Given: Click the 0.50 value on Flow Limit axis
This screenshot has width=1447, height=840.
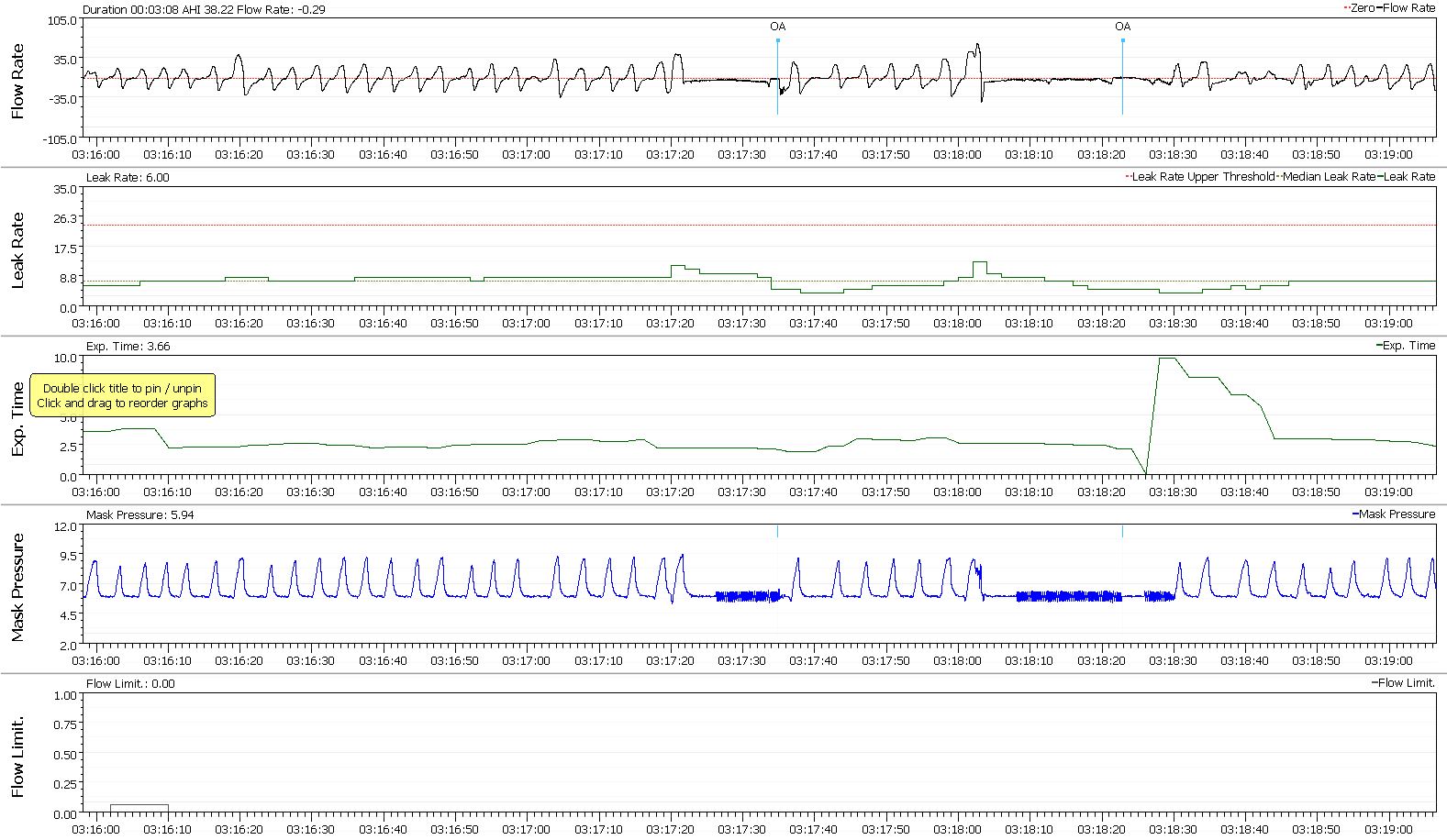Looking at the screenshot, I should [65, 755].
